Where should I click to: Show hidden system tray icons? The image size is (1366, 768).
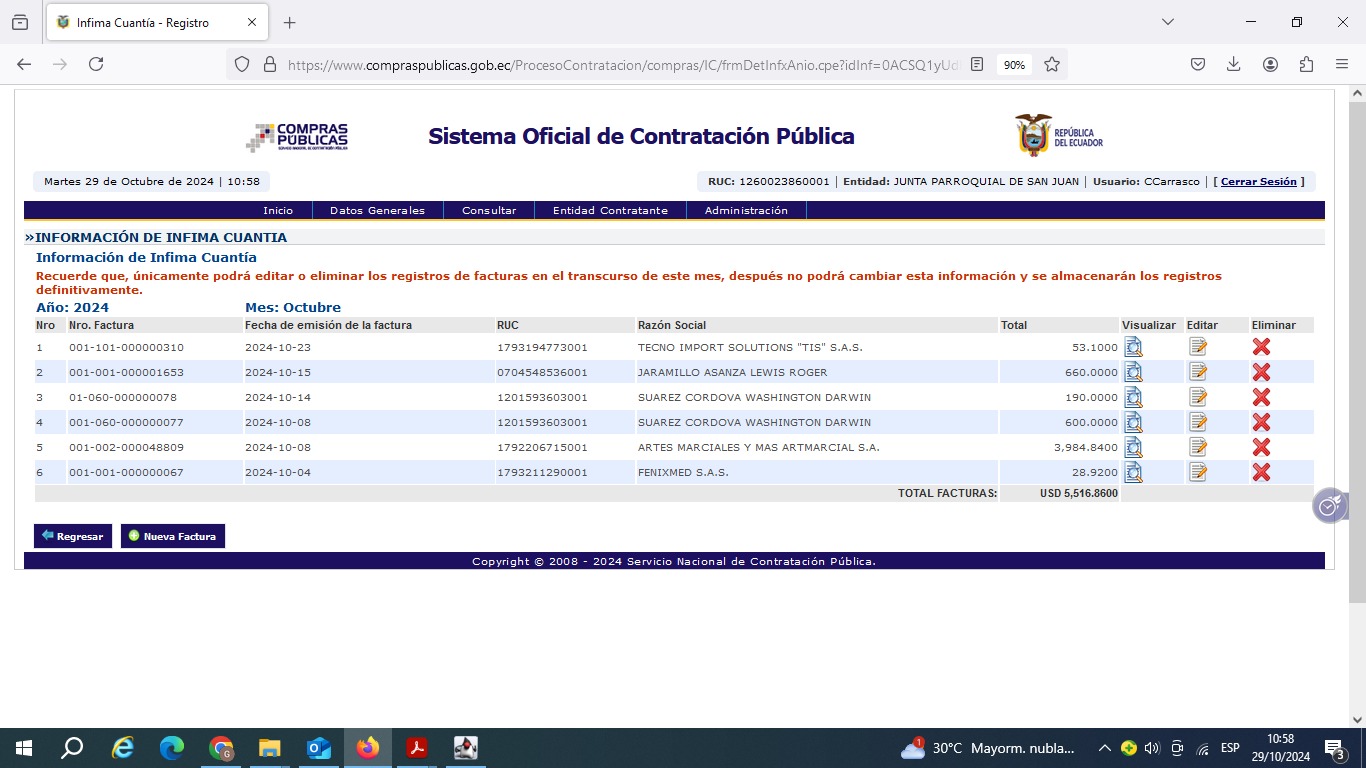click(1104, 748)
